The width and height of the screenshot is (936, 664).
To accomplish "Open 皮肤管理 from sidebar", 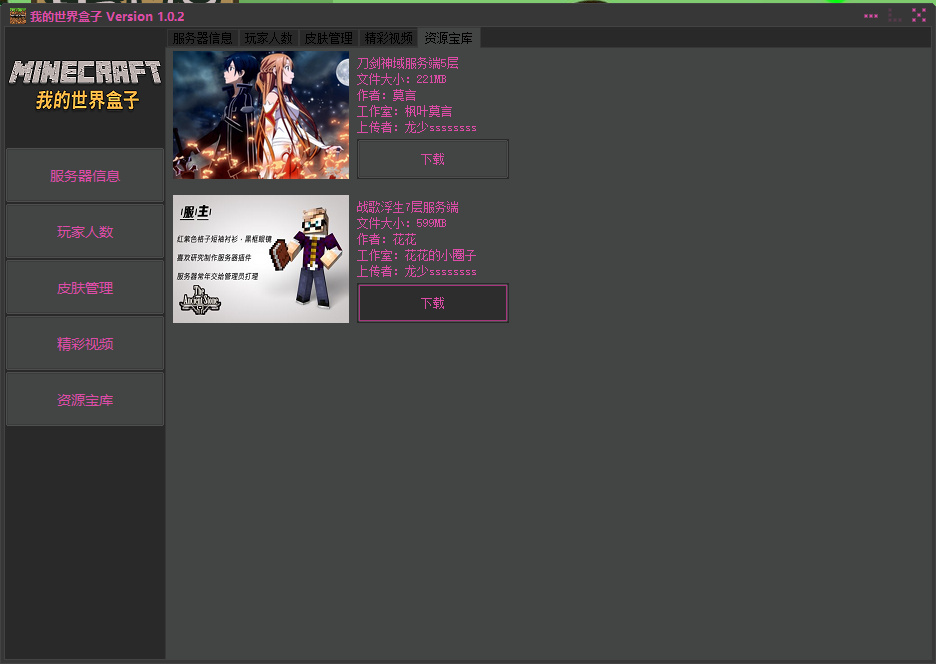I will [x=85, y=288].
